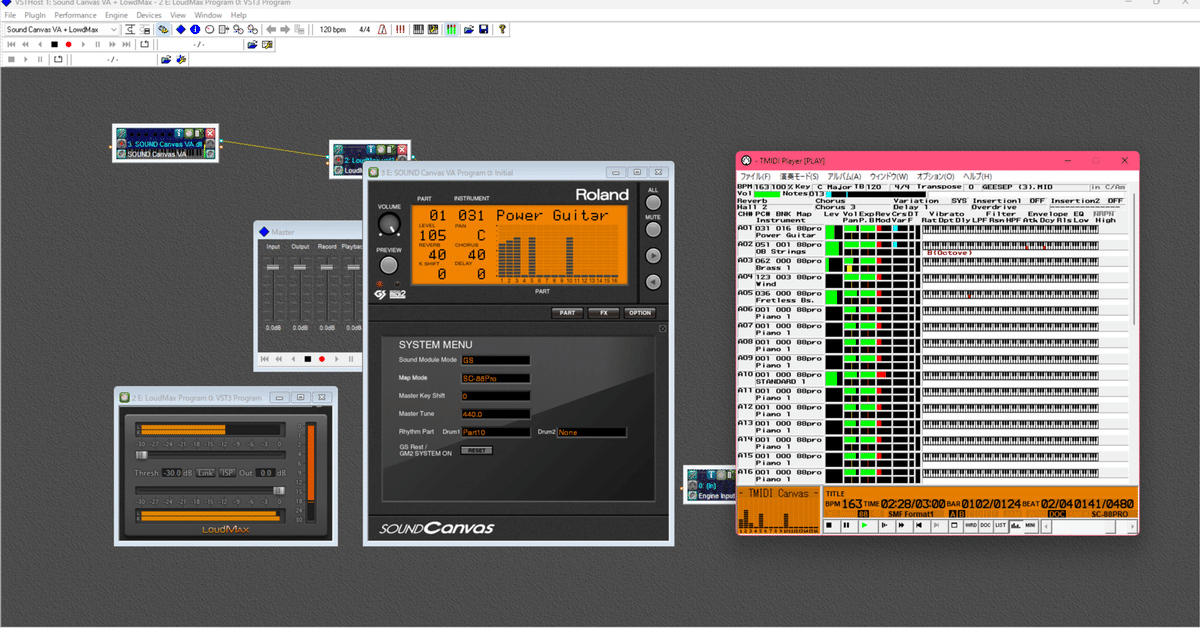
Task: Pause playback in TMIDI Player
Action: 847,525
